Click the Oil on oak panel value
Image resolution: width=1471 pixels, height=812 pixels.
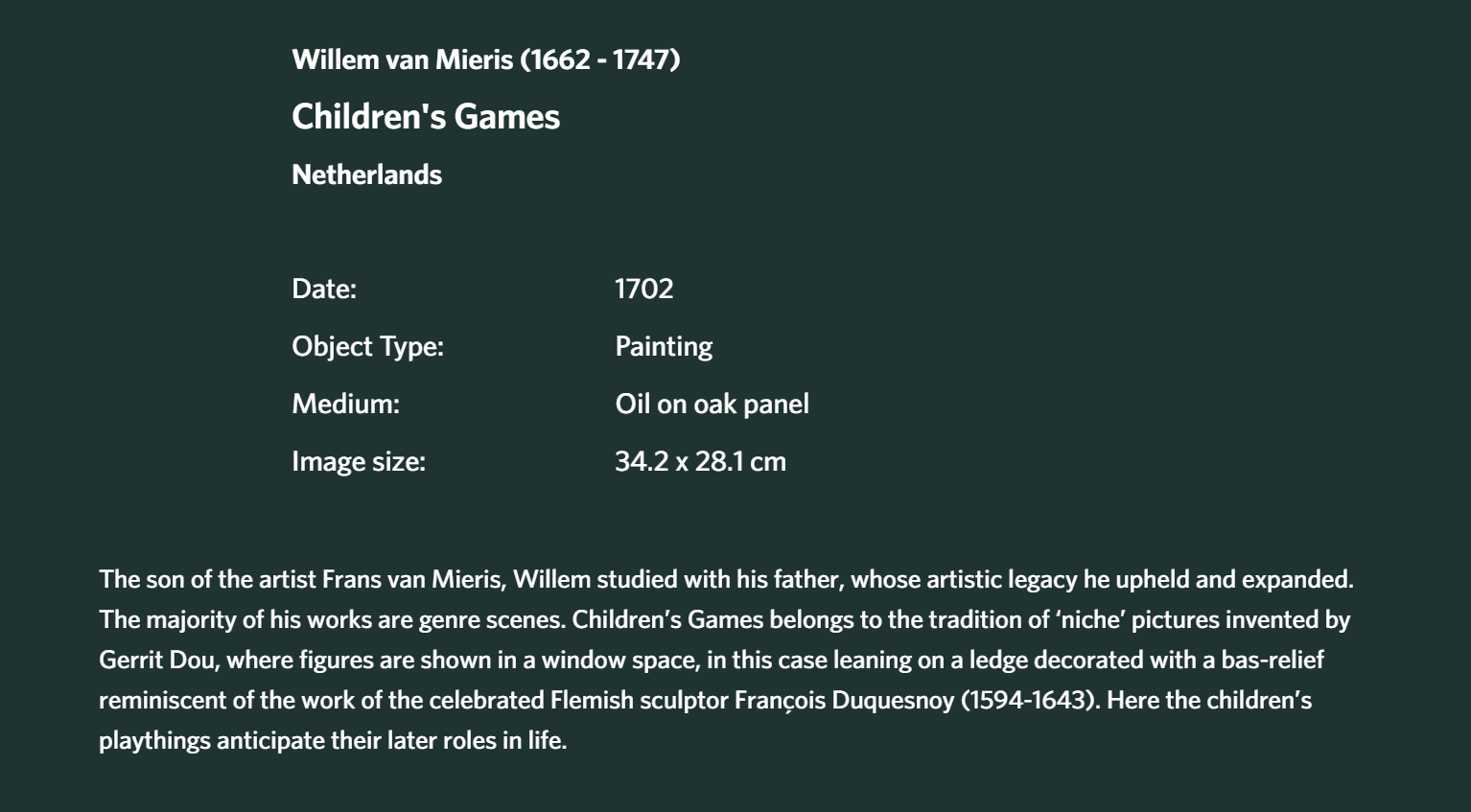pyautogui.click(x=712, y=404)
